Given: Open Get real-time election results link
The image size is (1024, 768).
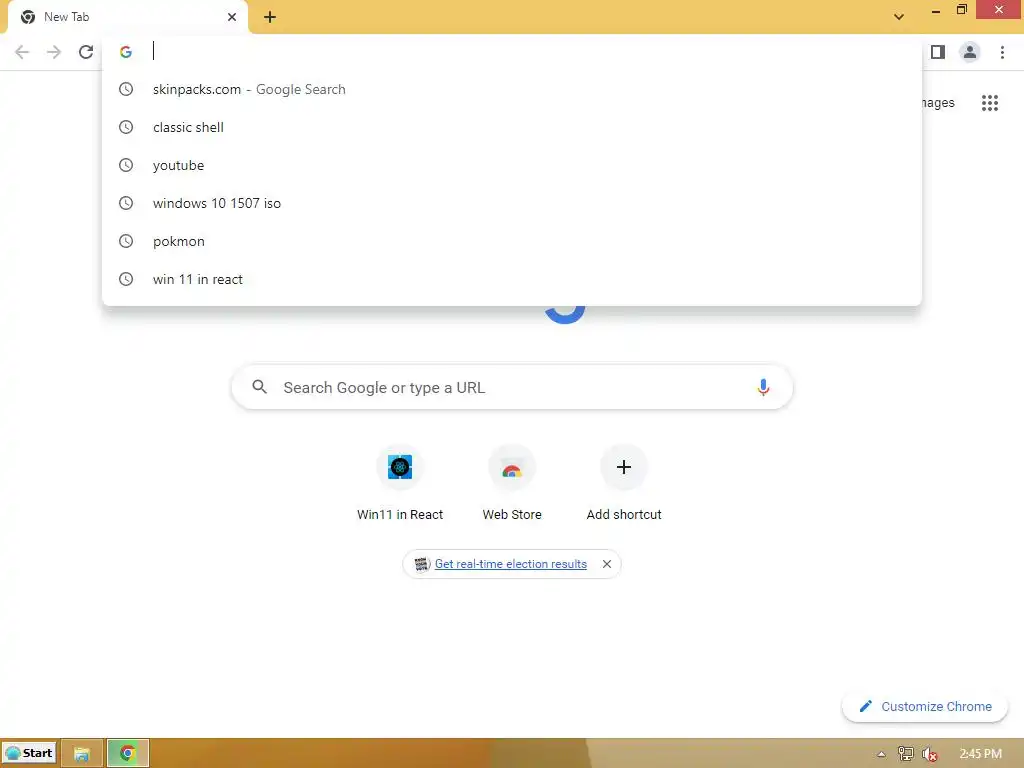Looking at the screenshot, I should [x=511, y=564].
